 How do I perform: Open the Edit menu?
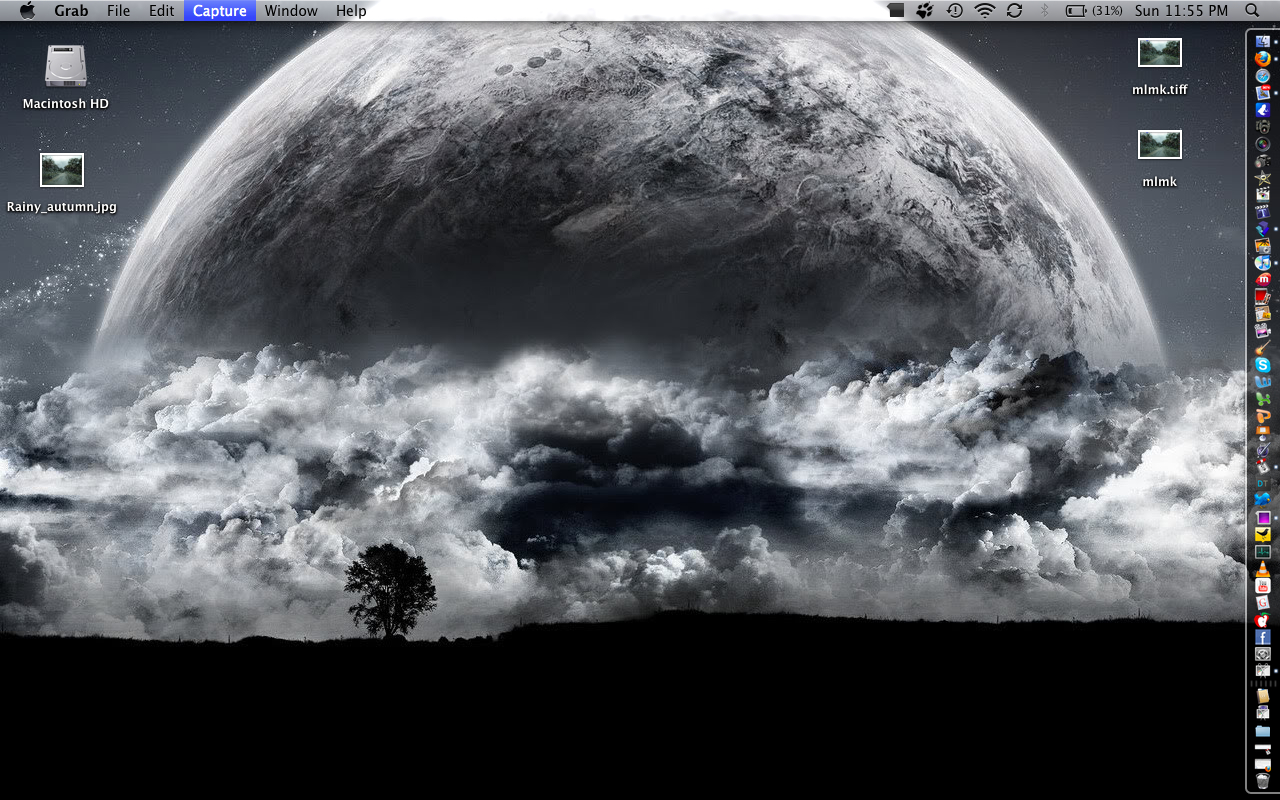(161, 11)
